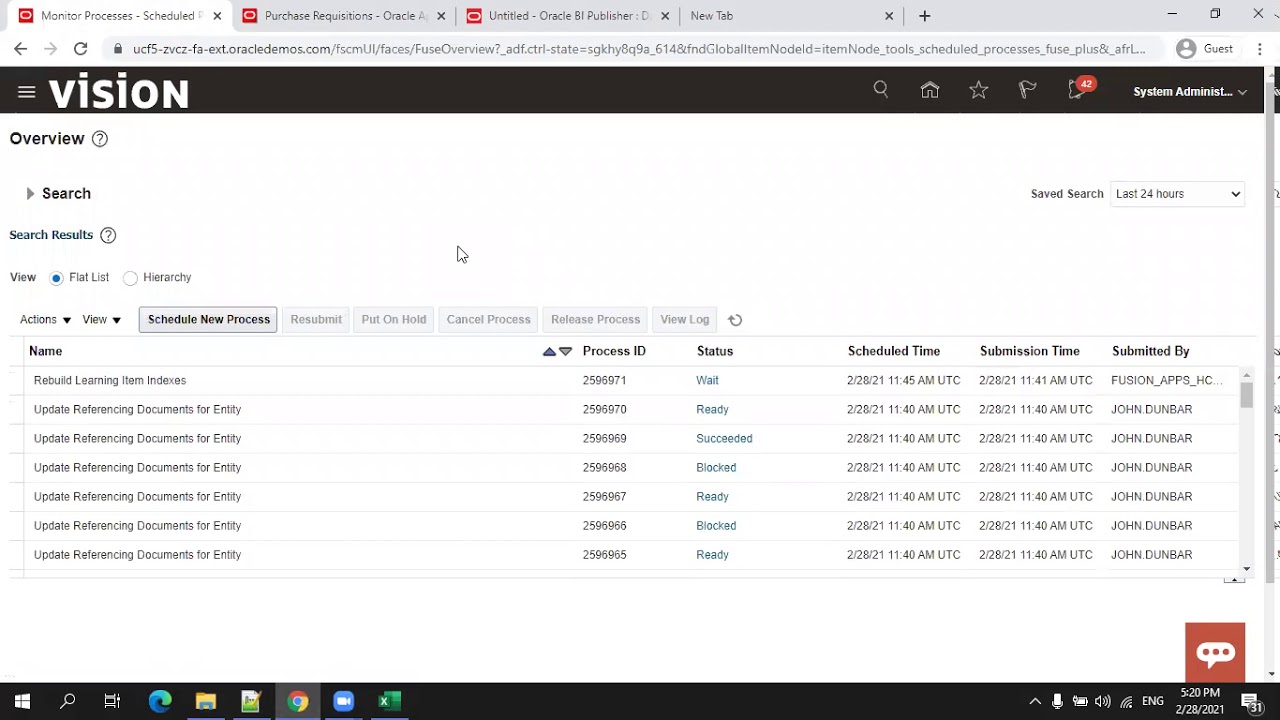Close the New Tab browser tab
The height and width of the screenshot is (720, 1280).
click(889, 16)
